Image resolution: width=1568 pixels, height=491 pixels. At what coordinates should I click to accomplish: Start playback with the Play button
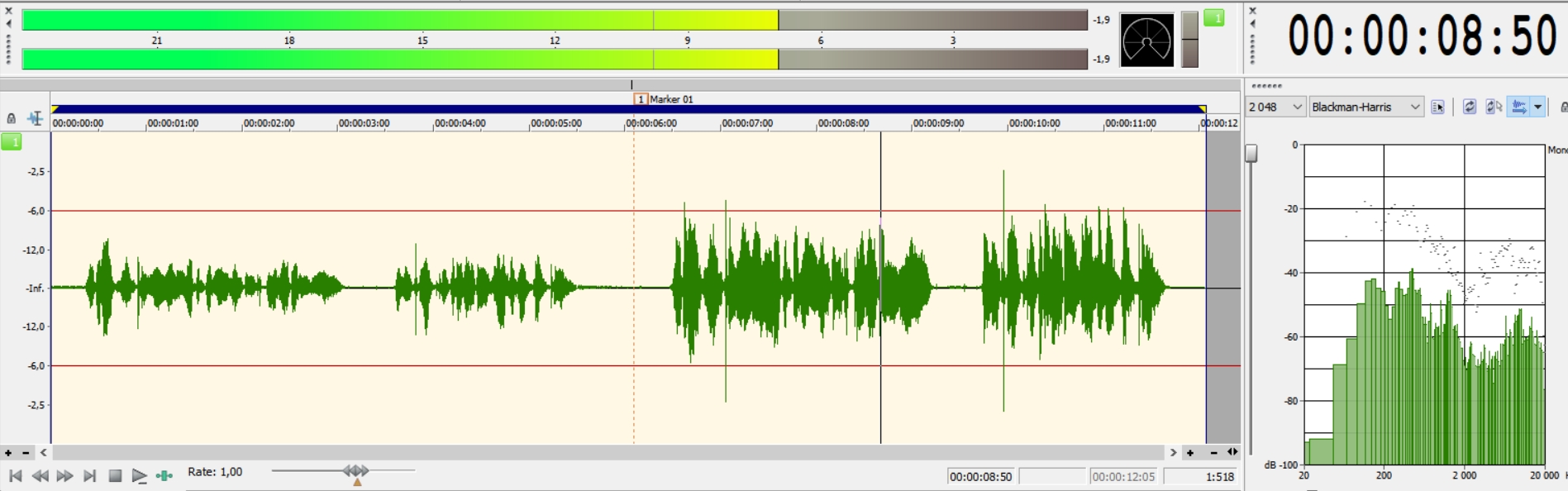coord(139,475)
